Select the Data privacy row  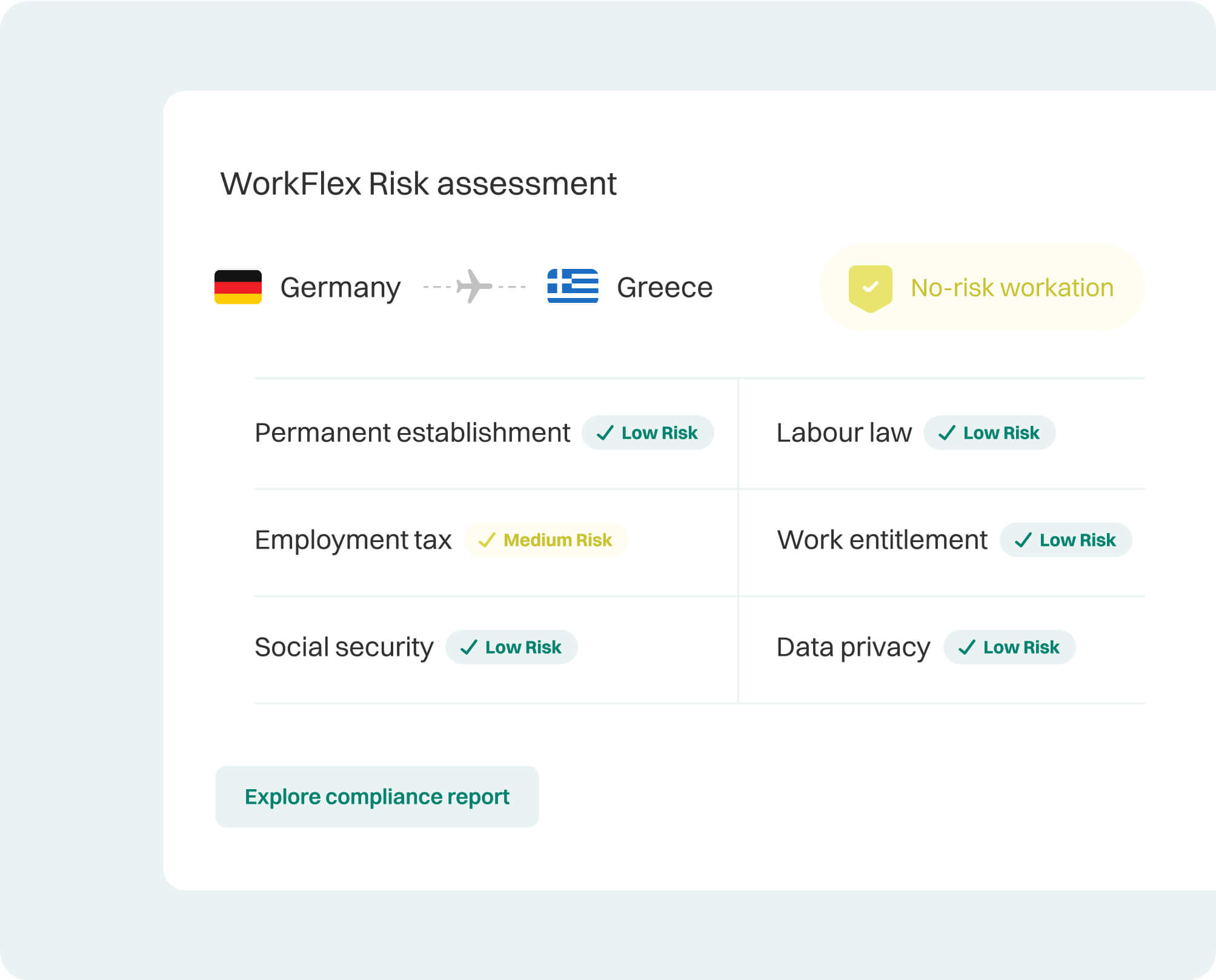pos(854,647)
